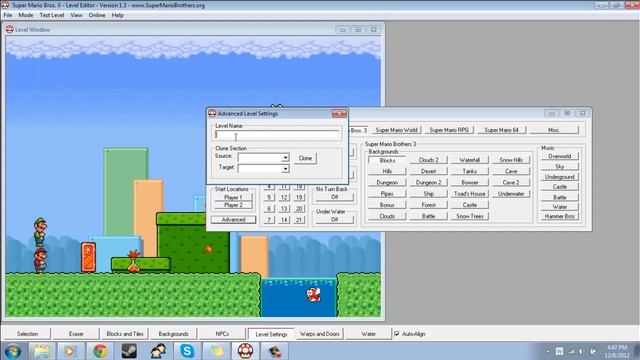Image resolution: width=640 pixels, height=360 pixels.
Task: Choose Hammer Bros music
Action: click(x=560, y=216)
